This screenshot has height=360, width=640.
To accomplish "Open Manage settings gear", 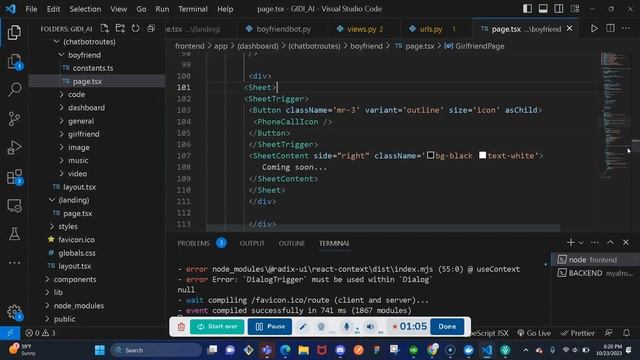I will (x=14, y=312).
